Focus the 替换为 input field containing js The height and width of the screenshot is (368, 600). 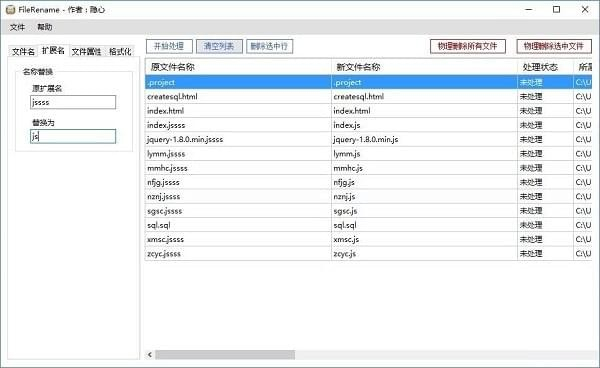point(73,136)
